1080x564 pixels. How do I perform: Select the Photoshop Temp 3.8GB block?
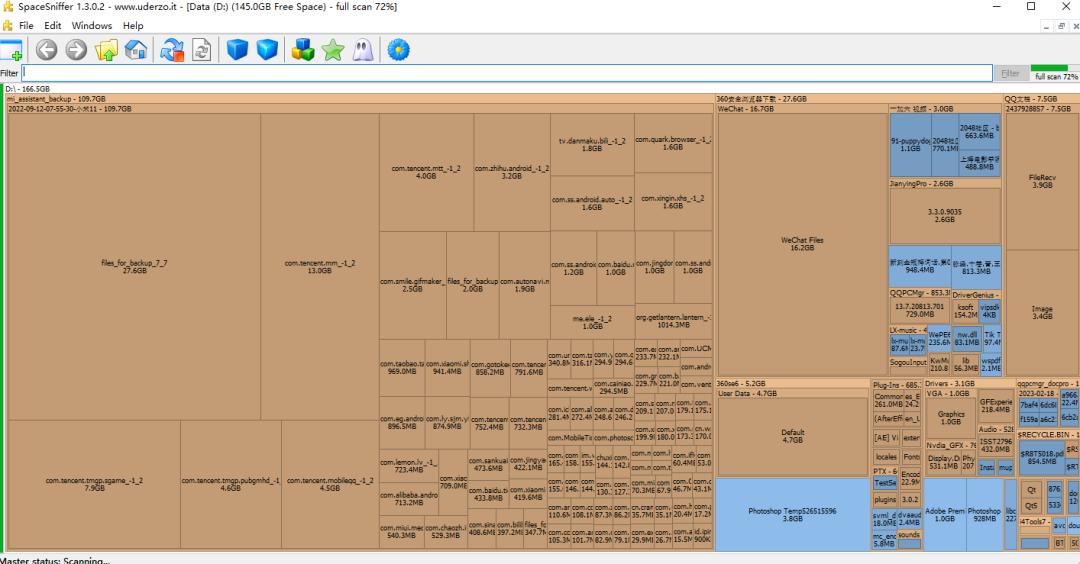tap(791, 514)
